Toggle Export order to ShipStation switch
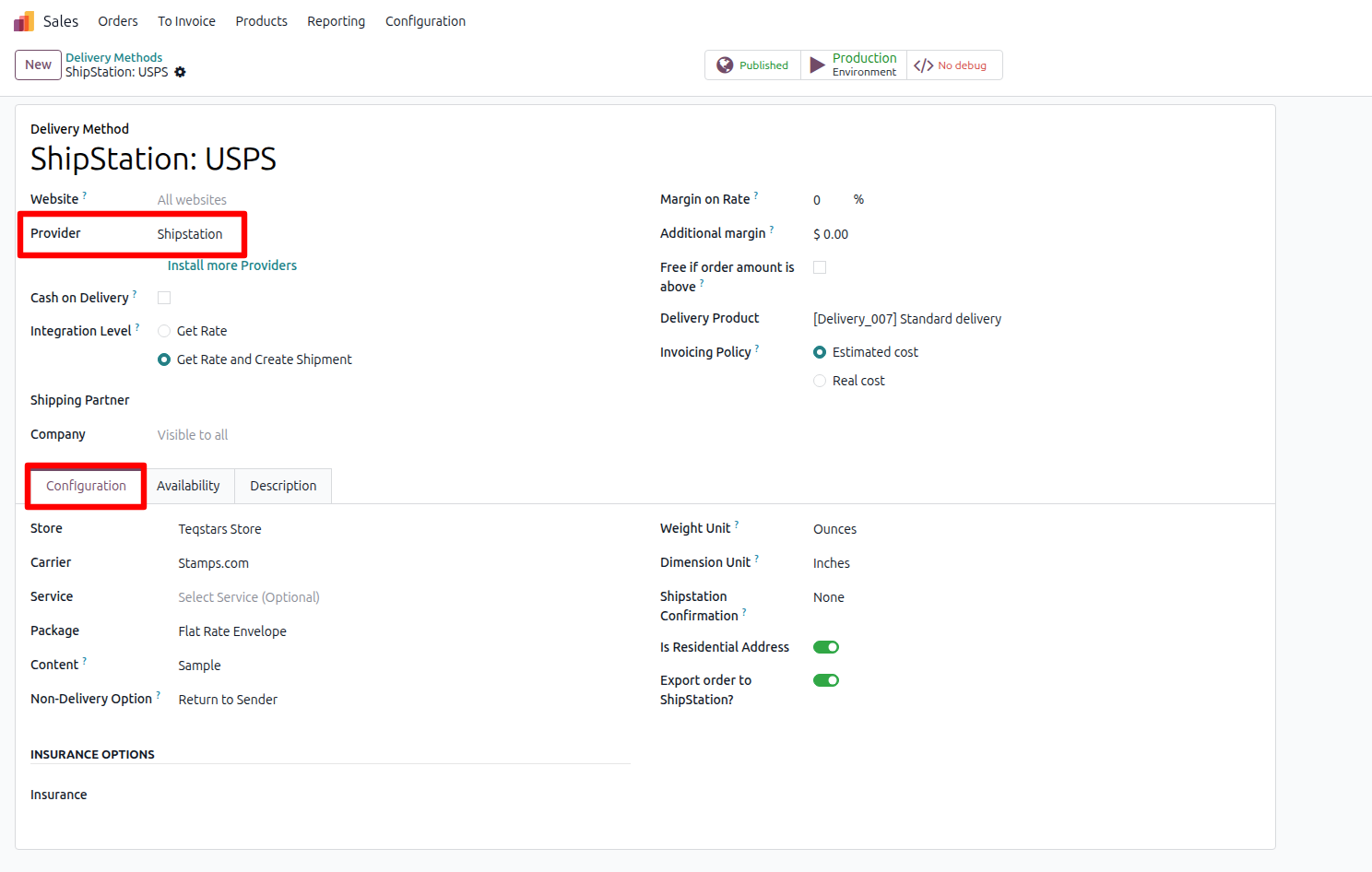1372x872 pixels. tap(826, 680)
